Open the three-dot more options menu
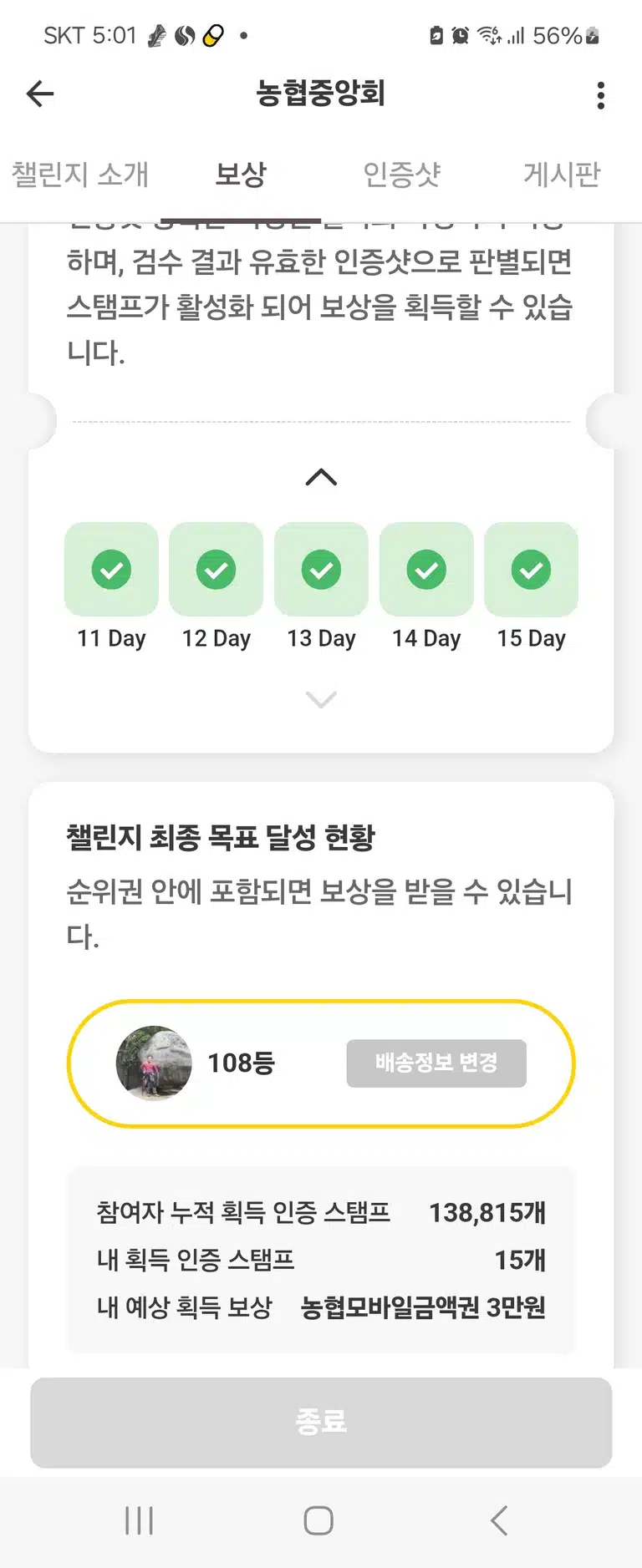This screenshot has height=1568, width=642. click(x=600, y=95)
